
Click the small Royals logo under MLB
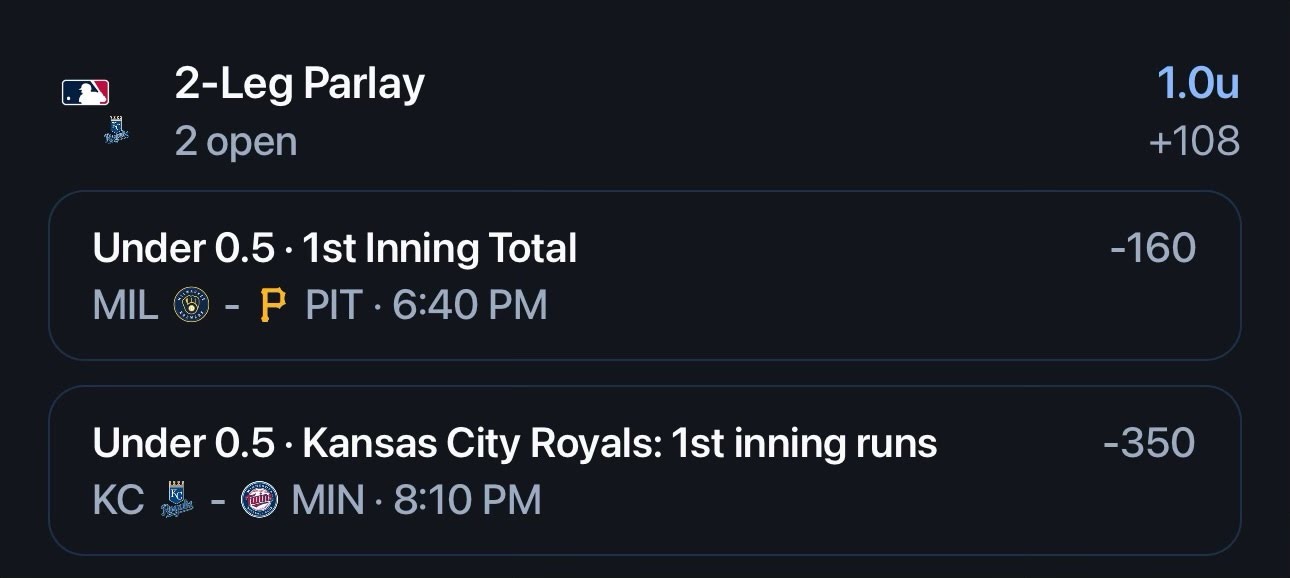(117, 131)
